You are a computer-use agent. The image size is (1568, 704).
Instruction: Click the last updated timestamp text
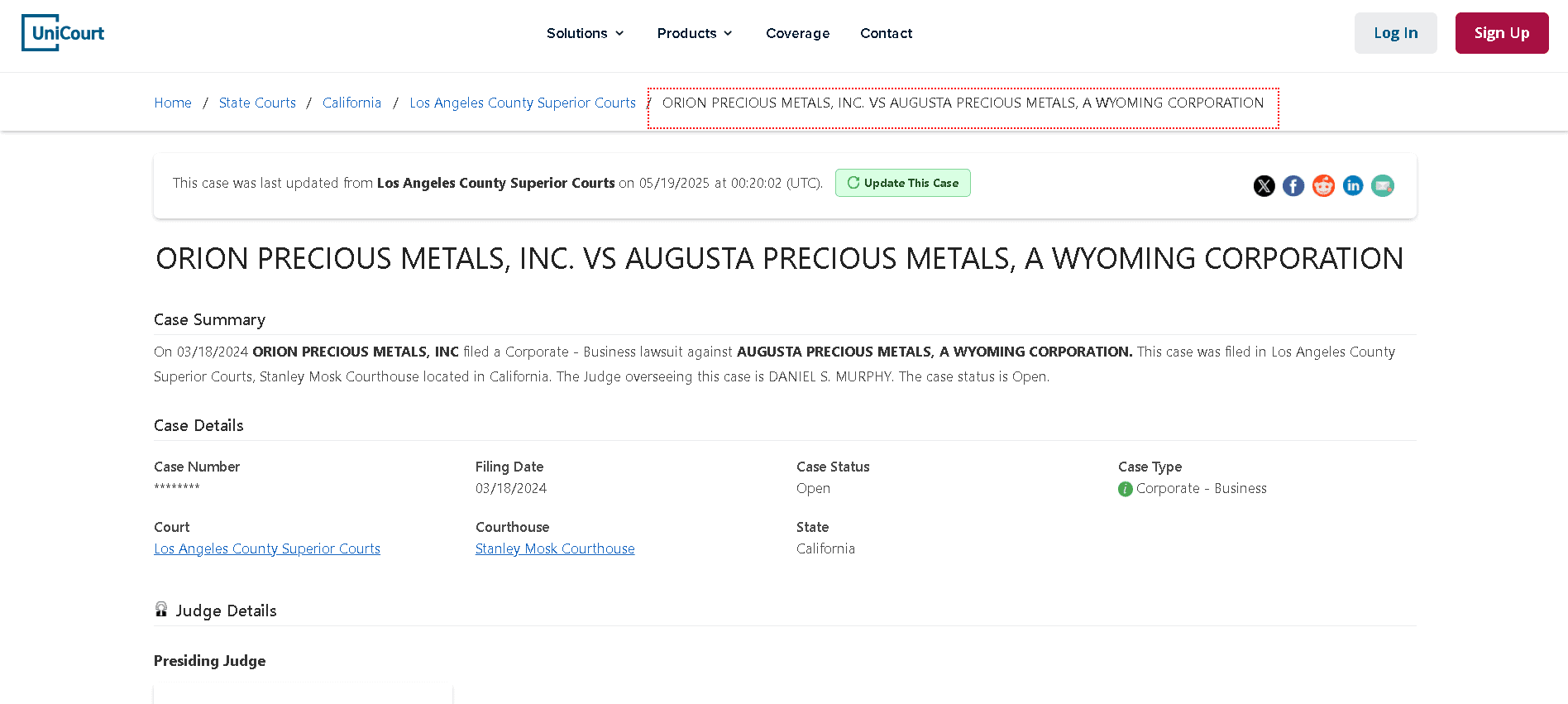497,183
